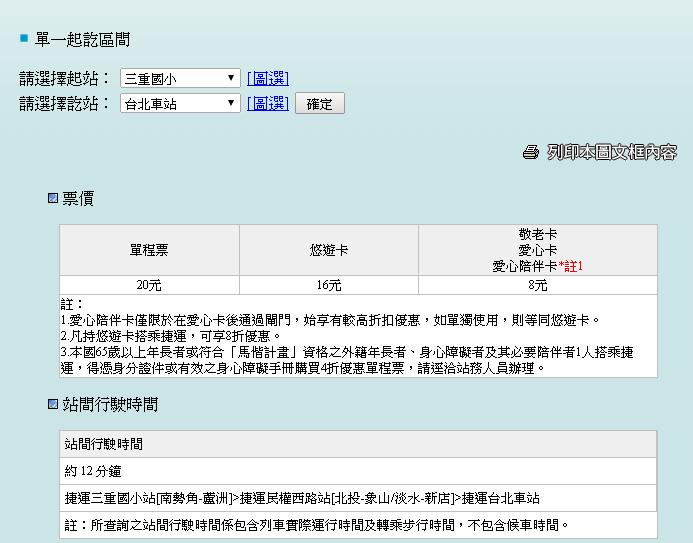693x543 pixels.
Task: Click the 確定 confirm button
Action: [x=320, y=103]
